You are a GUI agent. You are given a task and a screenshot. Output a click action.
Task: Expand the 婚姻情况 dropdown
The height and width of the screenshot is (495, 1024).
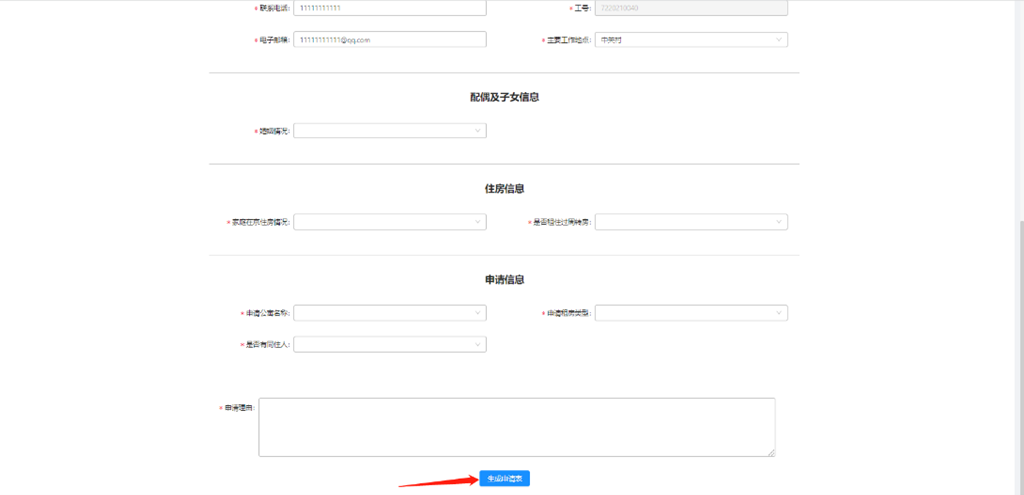(x=390, y=131)
